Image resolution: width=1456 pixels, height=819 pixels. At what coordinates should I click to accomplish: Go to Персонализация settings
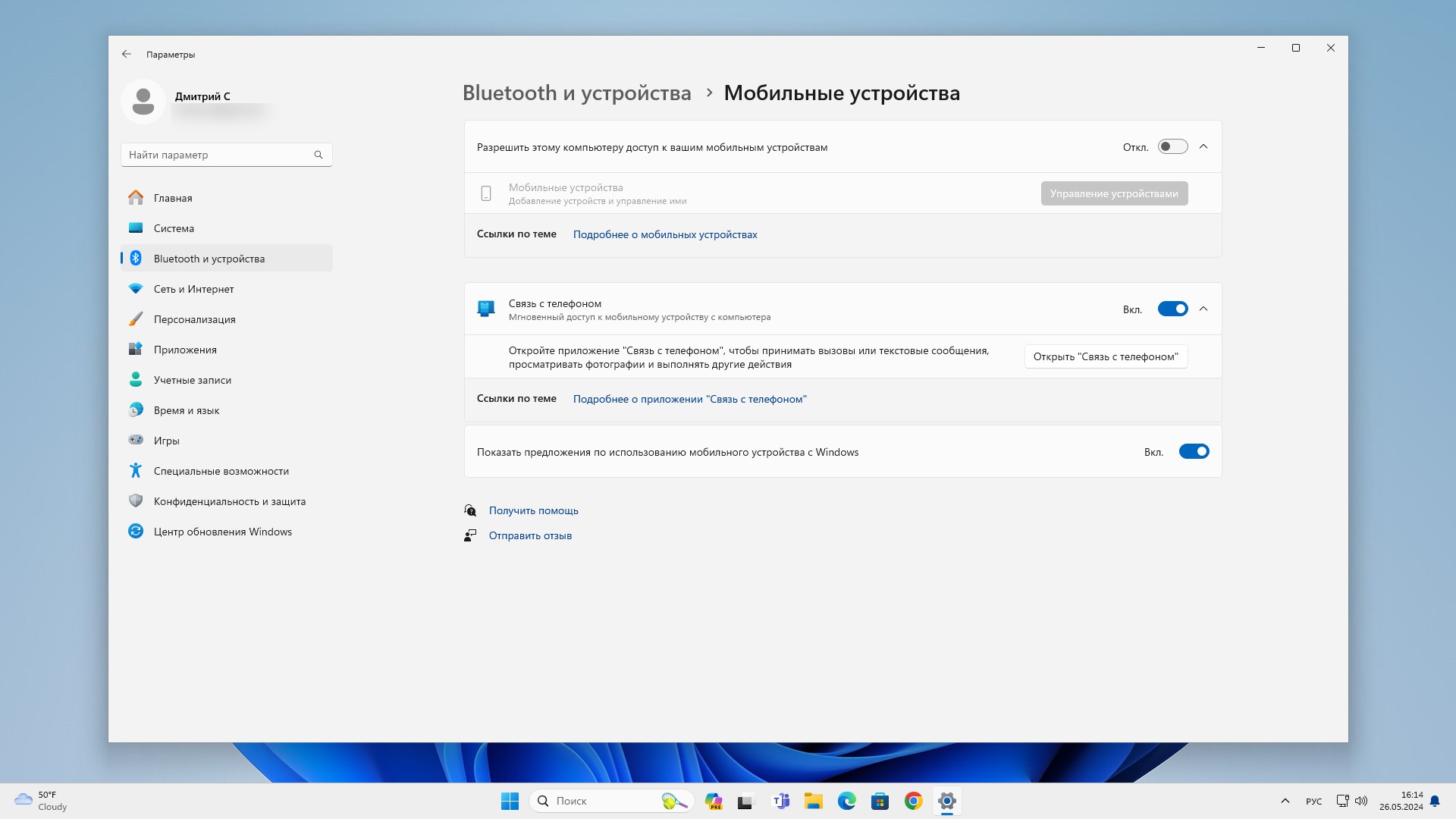227,319
